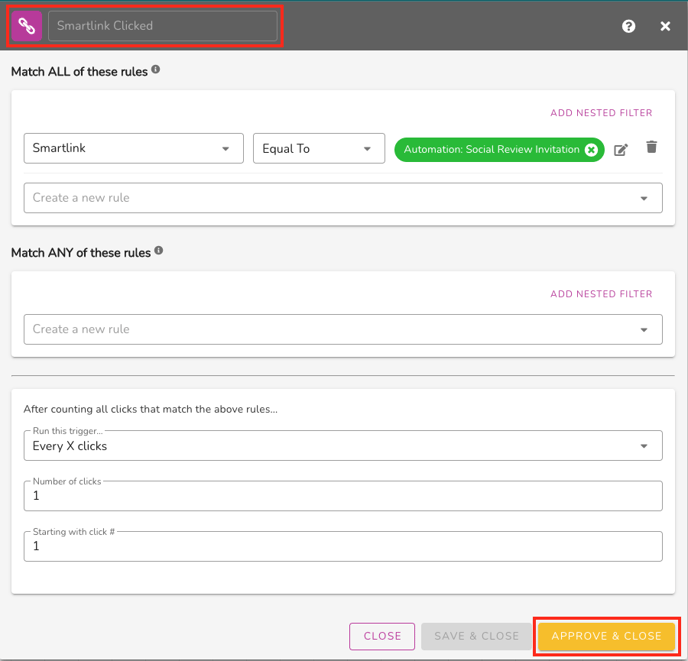This screenshot has height=661, width=688.
Task: Click Add Nested Filter in Match ANY section
Action: 601,294
